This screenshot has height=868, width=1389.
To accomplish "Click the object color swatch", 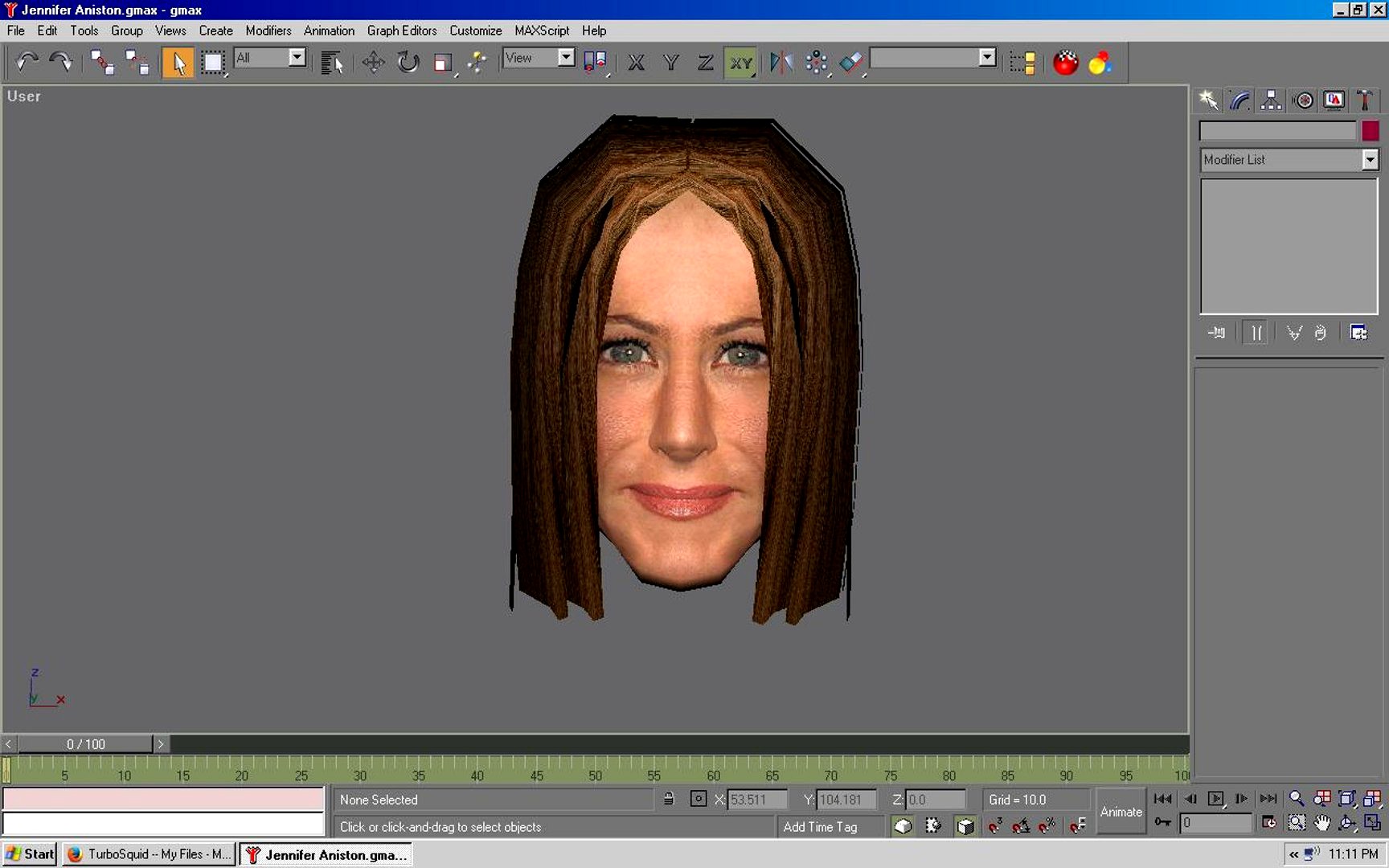I will tap(1370, 130).
